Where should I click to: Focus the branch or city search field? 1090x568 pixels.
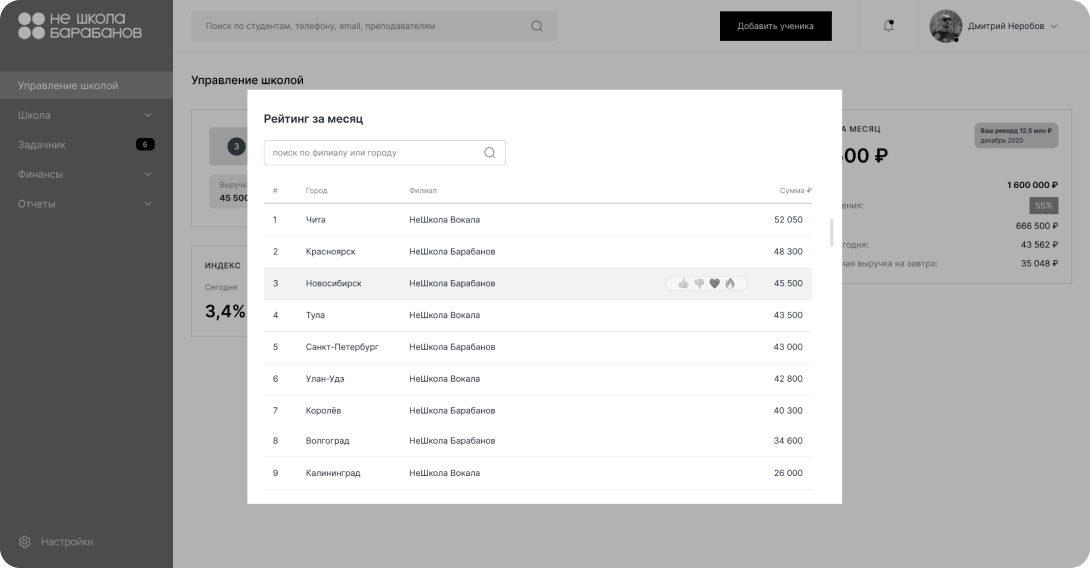(375, 153)
